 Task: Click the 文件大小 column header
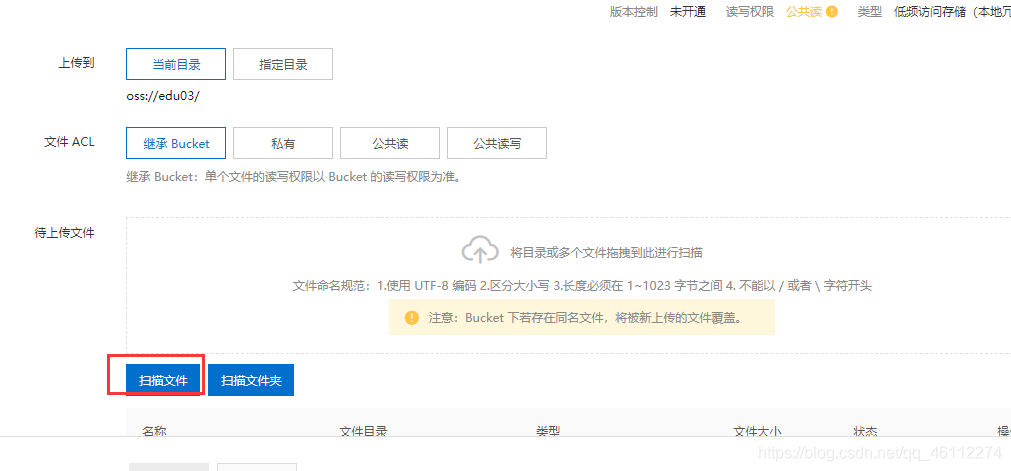[x=758, y=432]
